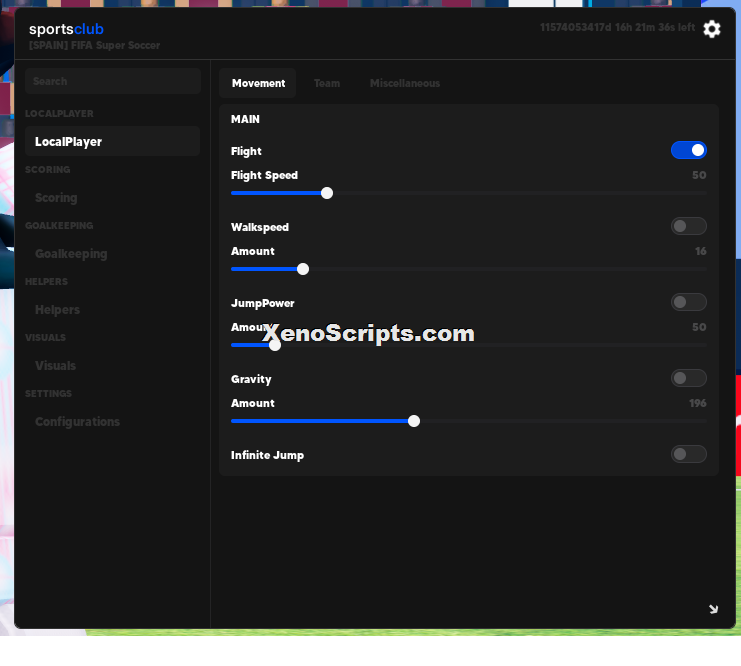Switch to the Team tab
This screenshot has height=666, width=741.
327,83
